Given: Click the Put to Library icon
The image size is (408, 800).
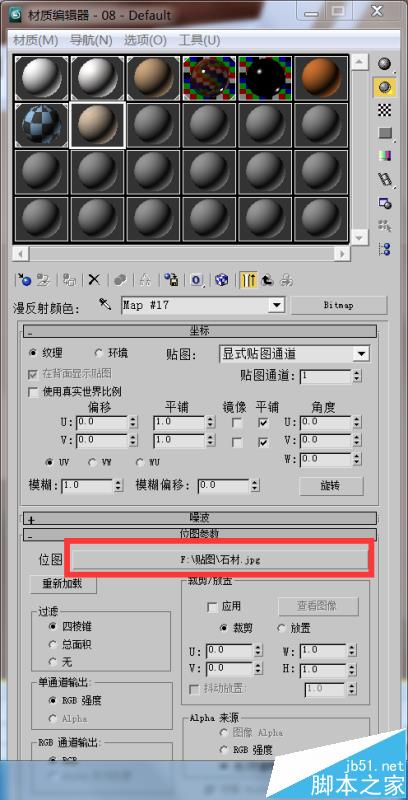Looking at the screenshot, I should [x=172, y=280].
